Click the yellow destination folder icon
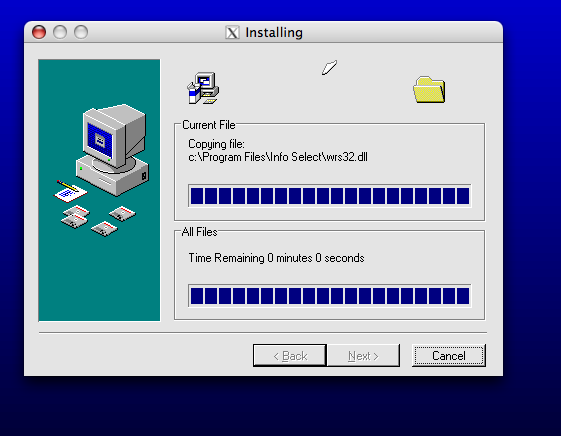This screenshot has height=436, width=561. (x=429, y=89)
